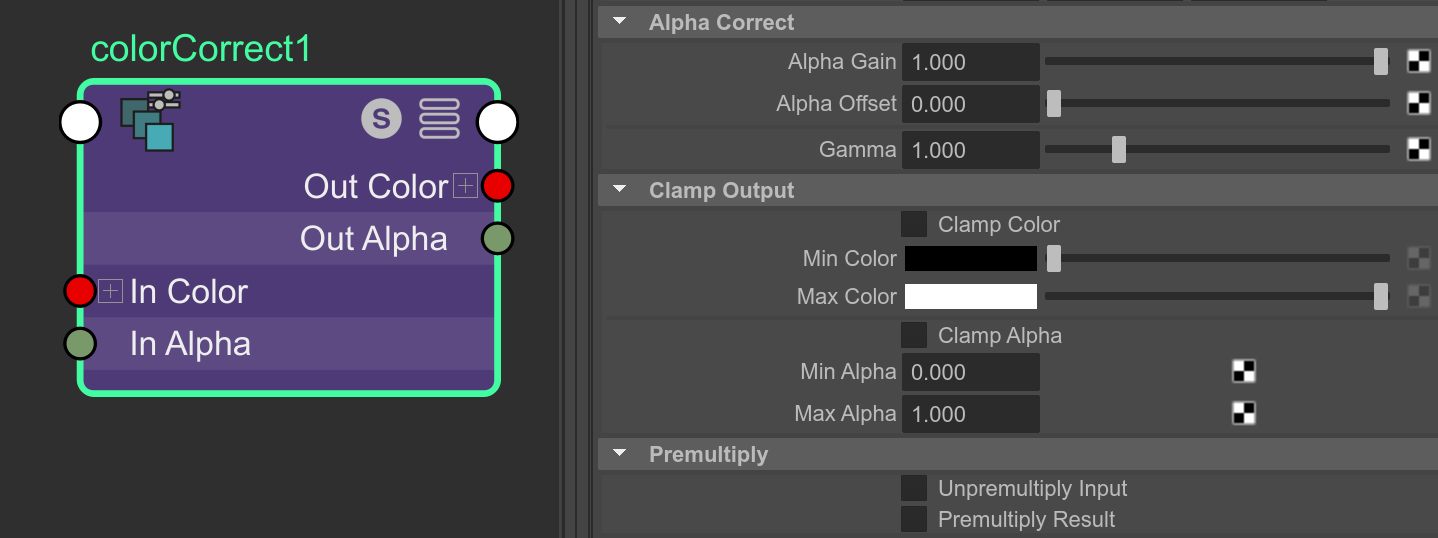Tick the Unpremultiply Input checkbox

914,488
